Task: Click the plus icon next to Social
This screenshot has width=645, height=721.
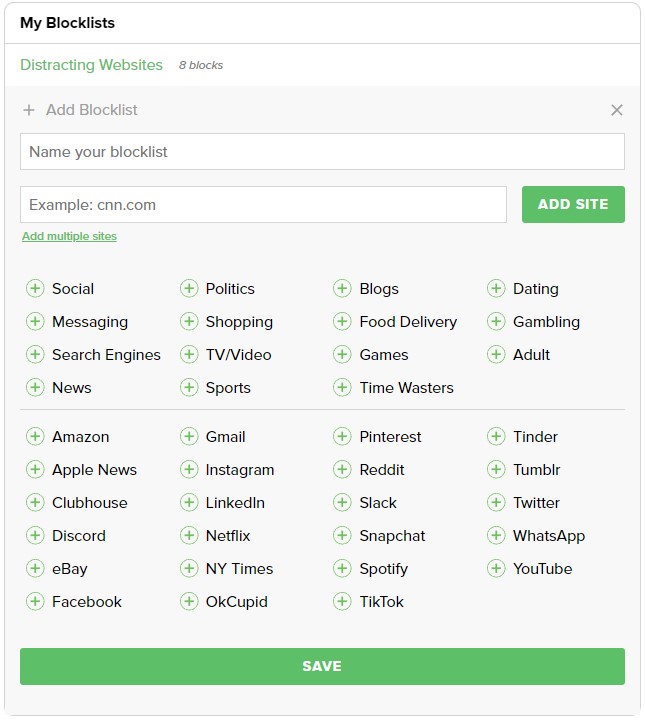Action: click(35, 289)
